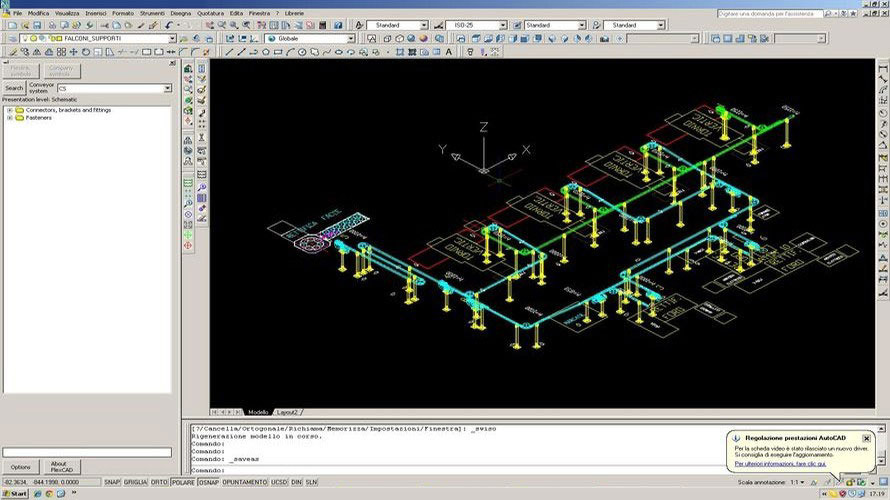Select the Line draw tool
Viewport: 890px width, 500px height.
pyautogui.click(x=229, y=52)
